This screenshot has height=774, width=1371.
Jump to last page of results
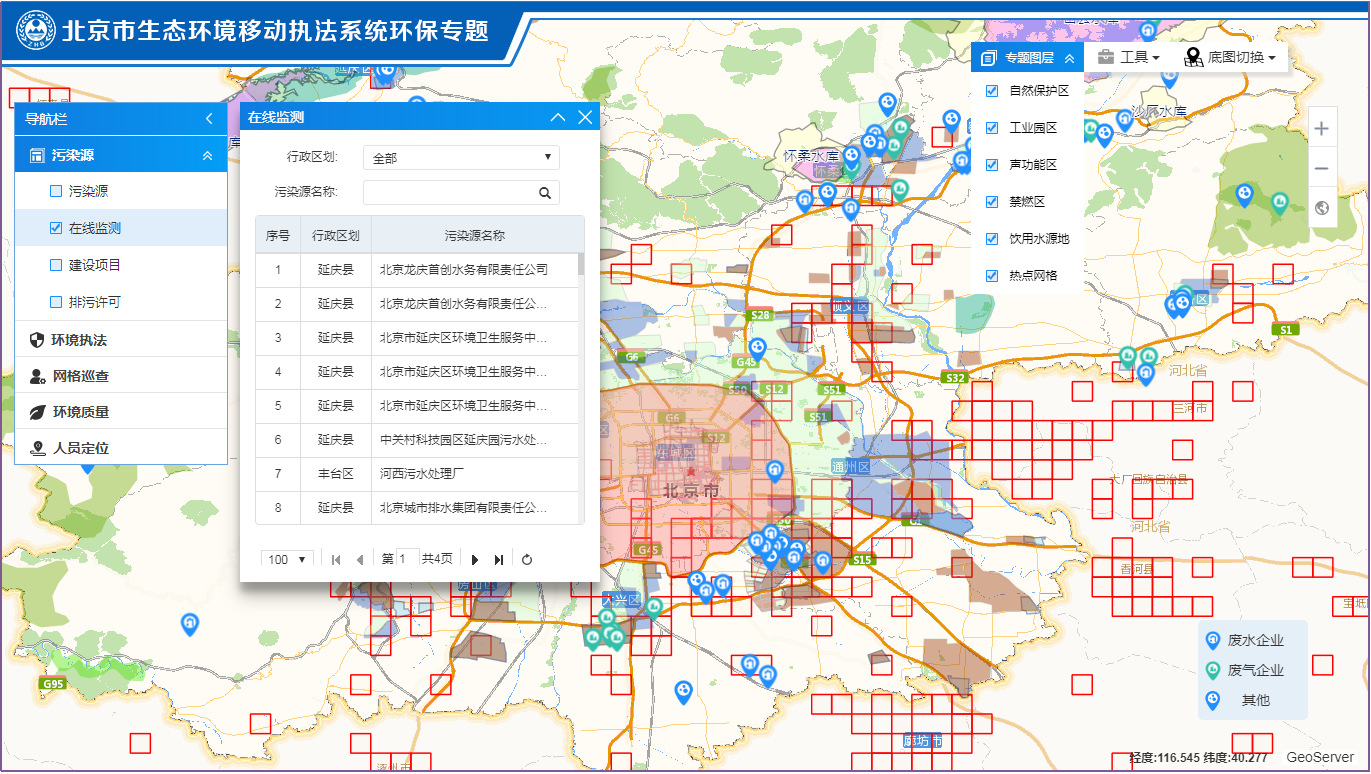point(499,560)
